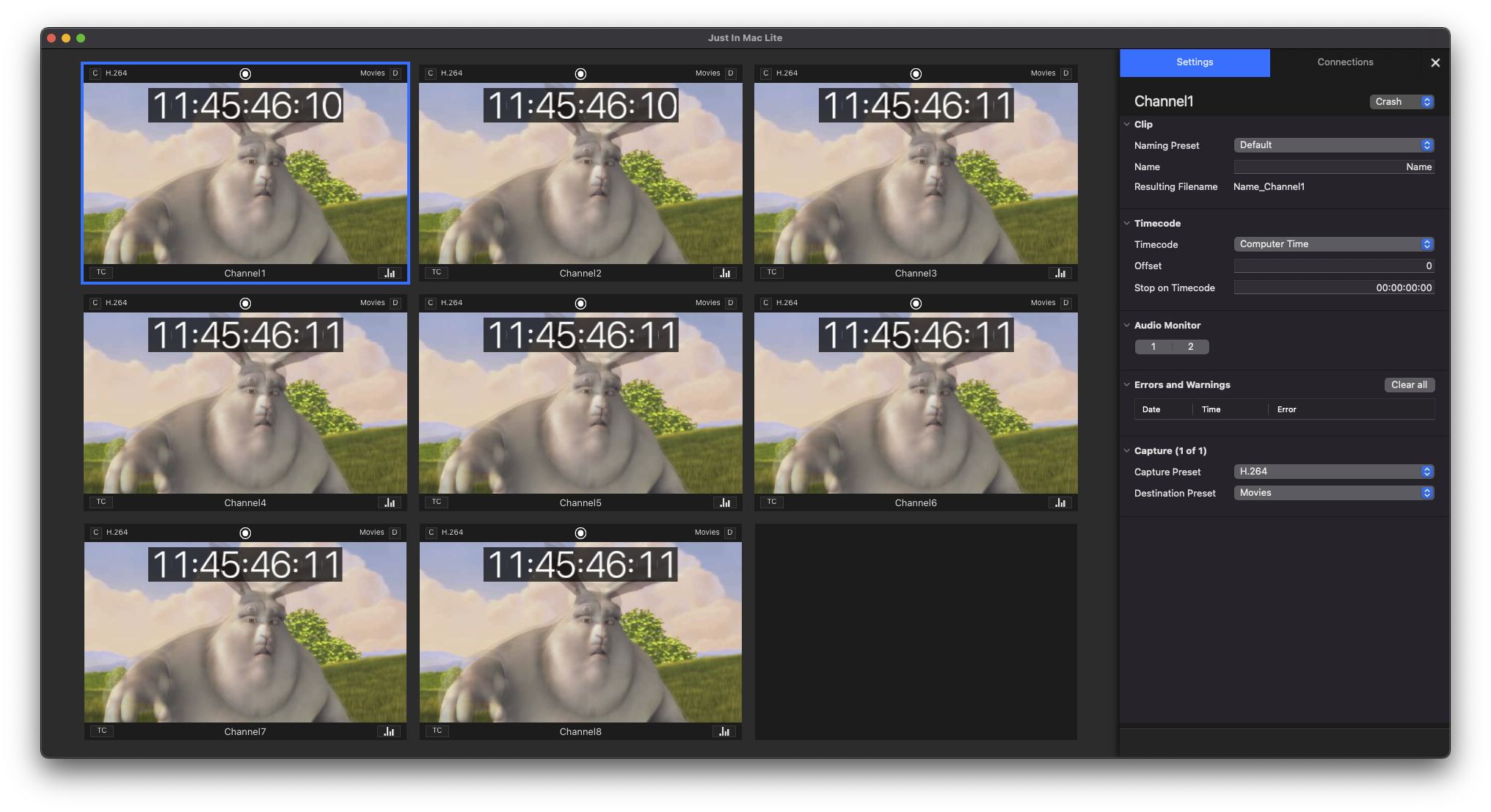Collapse the Clip section

coord(1127,125)
